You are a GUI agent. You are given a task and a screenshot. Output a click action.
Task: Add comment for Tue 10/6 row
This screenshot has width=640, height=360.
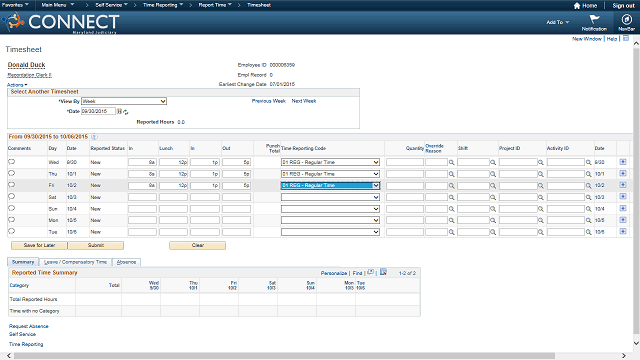pyautogui.click(x=11, y=231)
